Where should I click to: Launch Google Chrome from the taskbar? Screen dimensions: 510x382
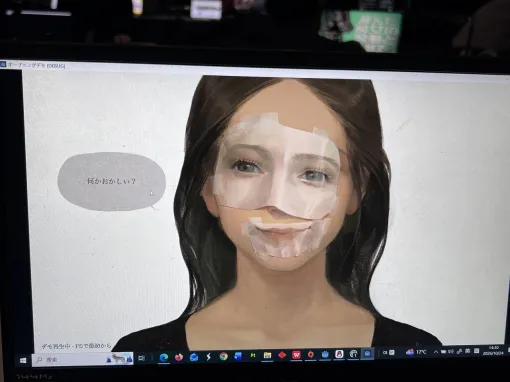(223, 356)
